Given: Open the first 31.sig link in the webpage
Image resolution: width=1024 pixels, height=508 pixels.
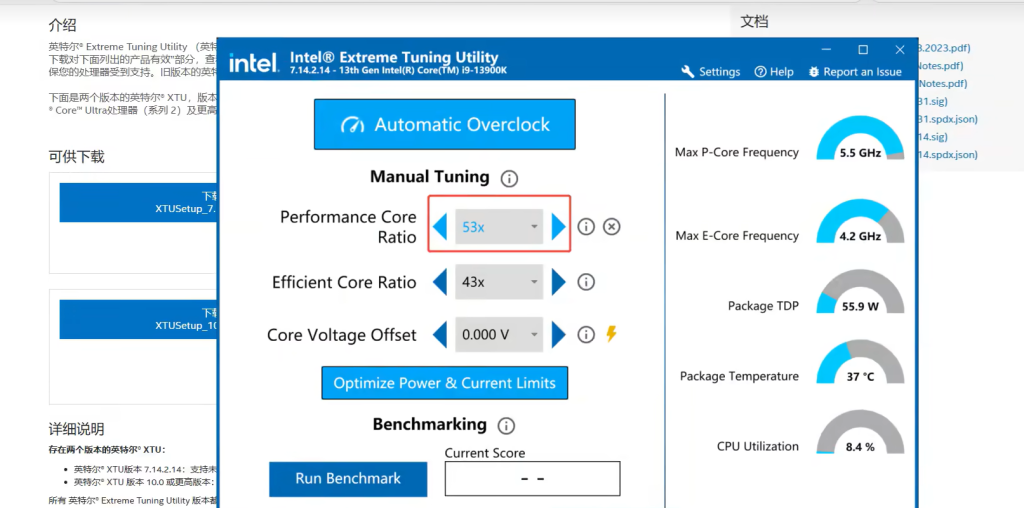Looking at the screenshot, I should point(932,101).
